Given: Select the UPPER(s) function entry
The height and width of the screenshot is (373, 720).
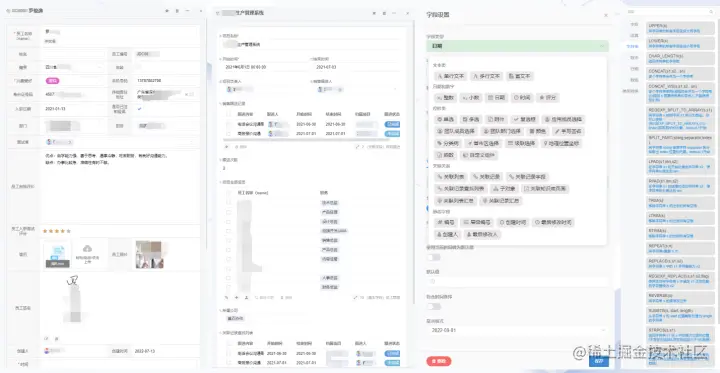Looking at the screenshot, I should (x=681, y=28).
